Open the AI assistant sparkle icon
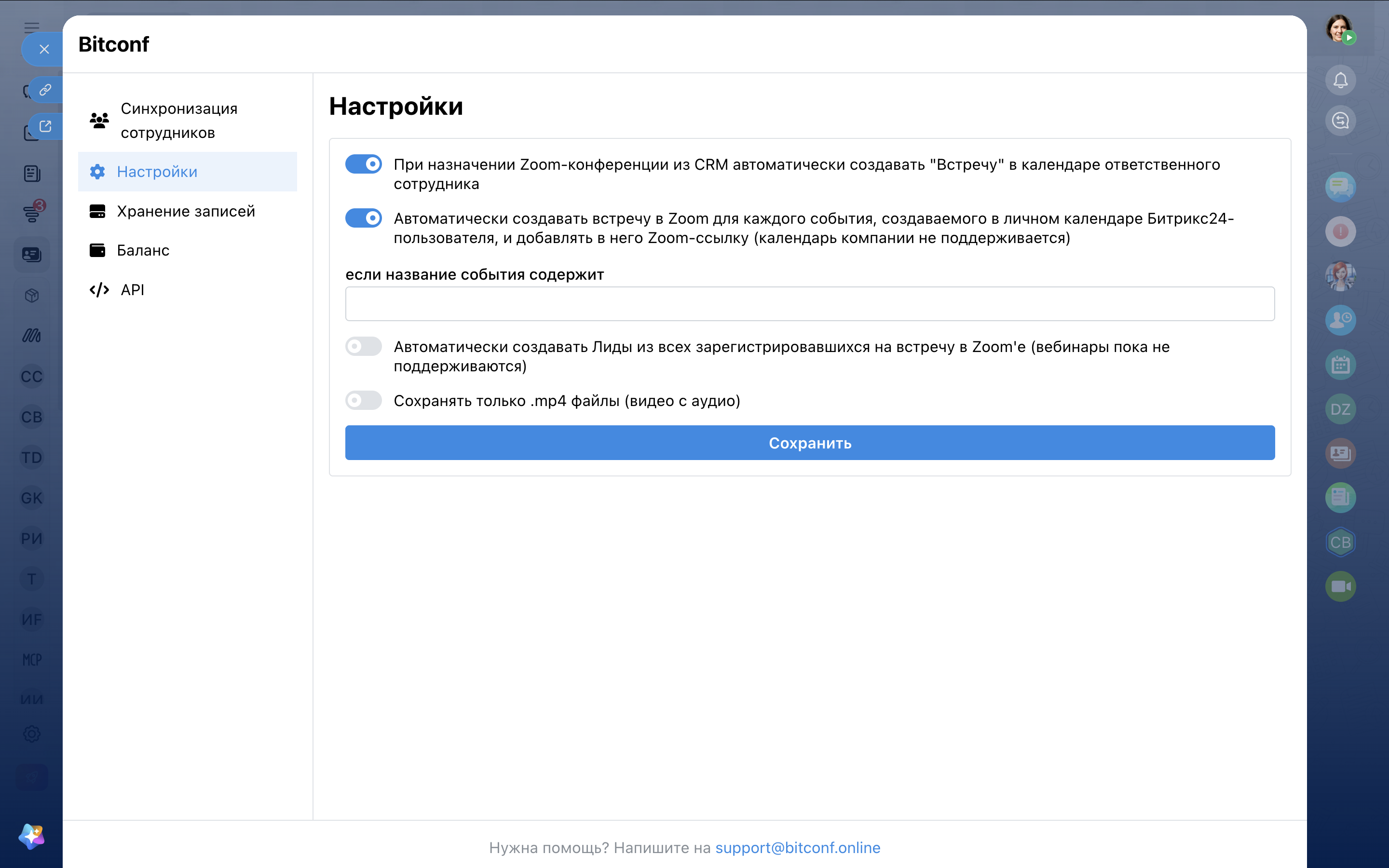 pos(31,836)
